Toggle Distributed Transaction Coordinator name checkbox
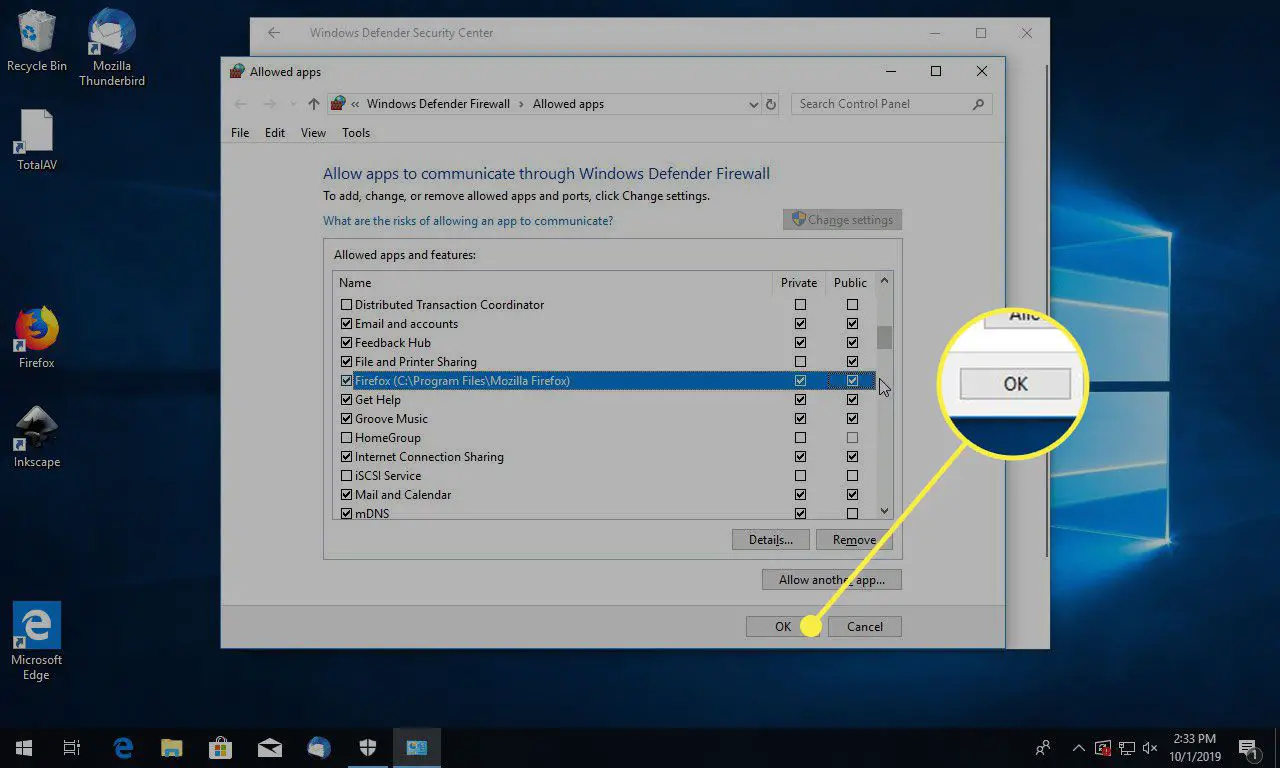This screenshot has height=768, width=1280. pos(347,305)
